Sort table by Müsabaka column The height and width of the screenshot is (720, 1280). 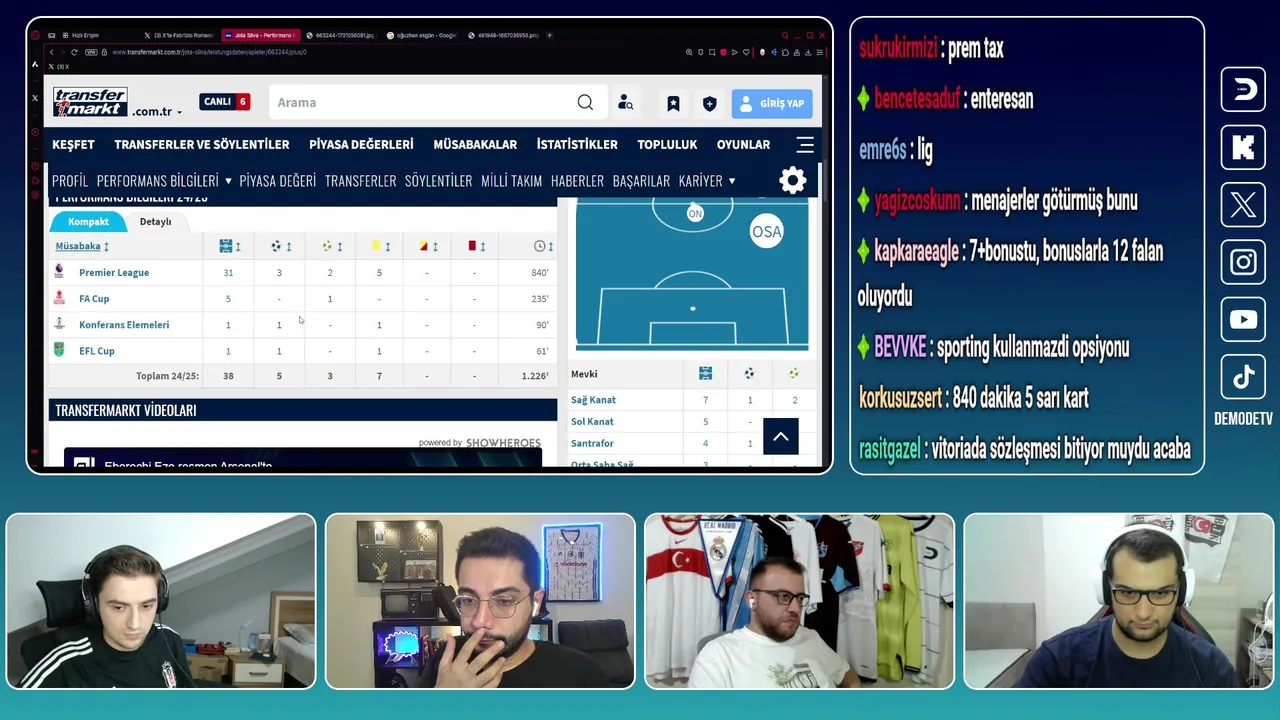(x=82, y=246)
